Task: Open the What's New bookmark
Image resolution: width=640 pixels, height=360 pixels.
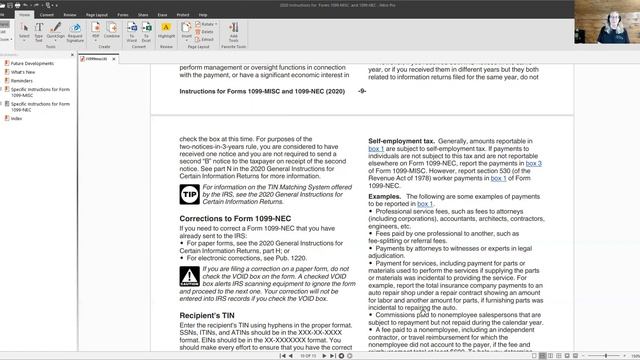Action: coord(23,72)
